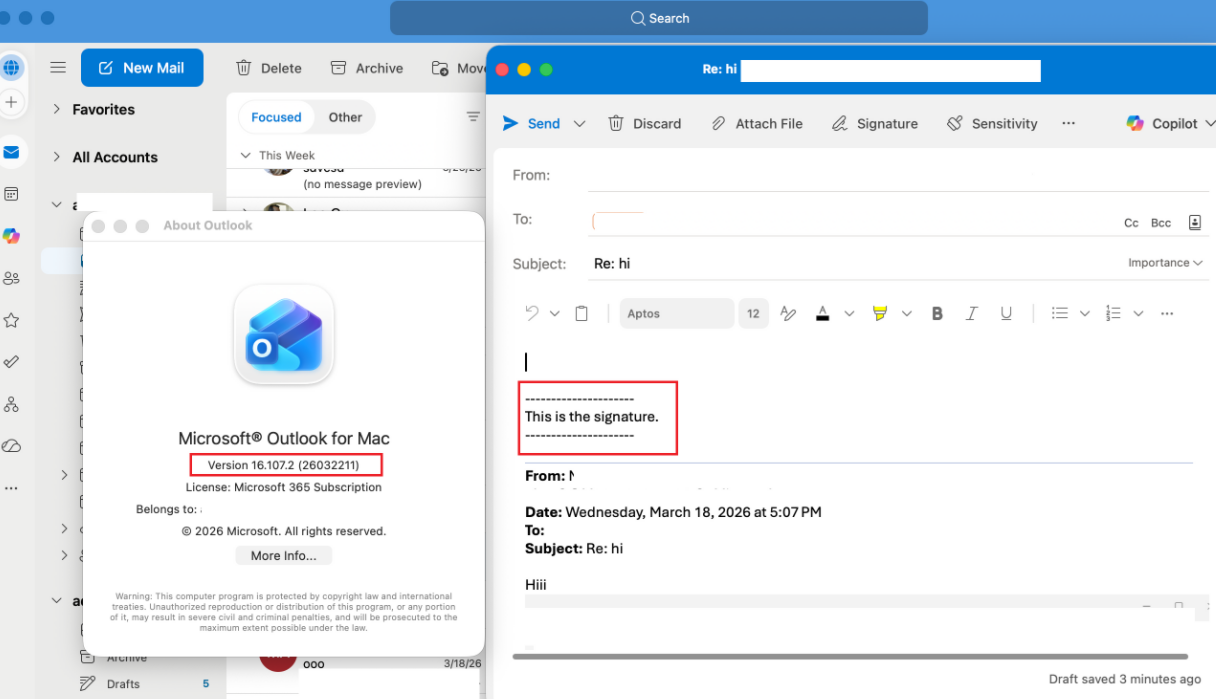Open the Copilot menu in compose window

tap(1170, 123)
